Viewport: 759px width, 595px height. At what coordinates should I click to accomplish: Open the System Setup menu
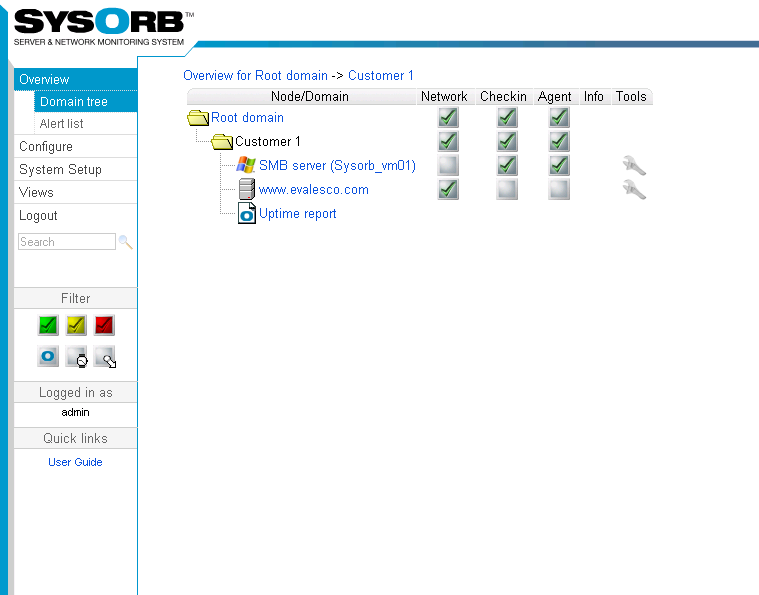[x=76, y=169]
